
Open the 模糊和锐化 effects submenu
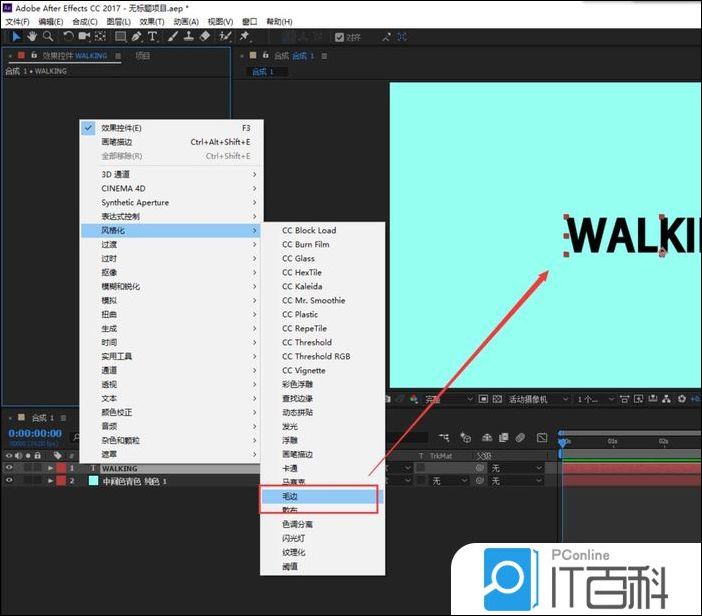[172, 286]
